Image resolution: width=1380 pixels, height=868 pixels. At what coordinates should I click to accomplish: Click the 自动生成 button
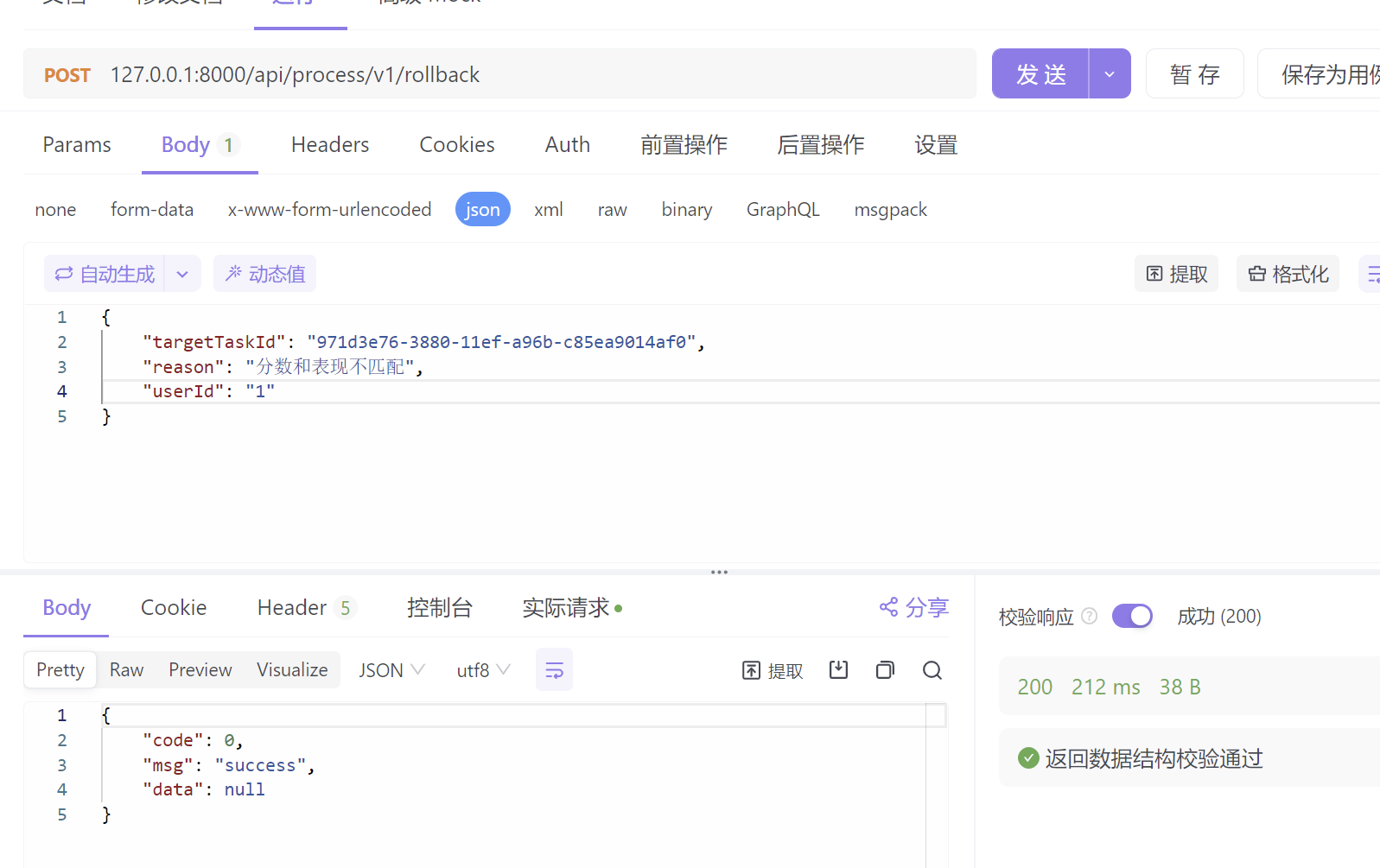(x=105, y=274)
